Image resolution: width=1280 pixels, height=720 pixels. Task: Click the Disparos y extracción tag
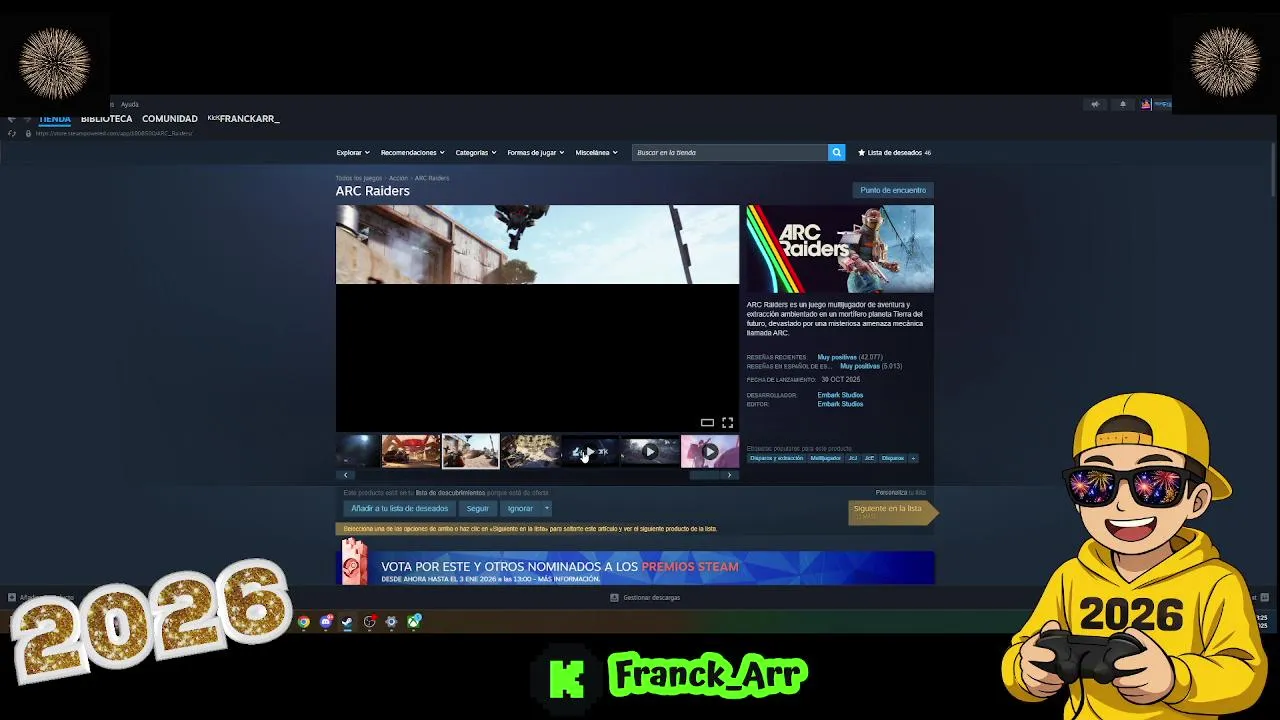pyautogui.click(x=776, y=458)
